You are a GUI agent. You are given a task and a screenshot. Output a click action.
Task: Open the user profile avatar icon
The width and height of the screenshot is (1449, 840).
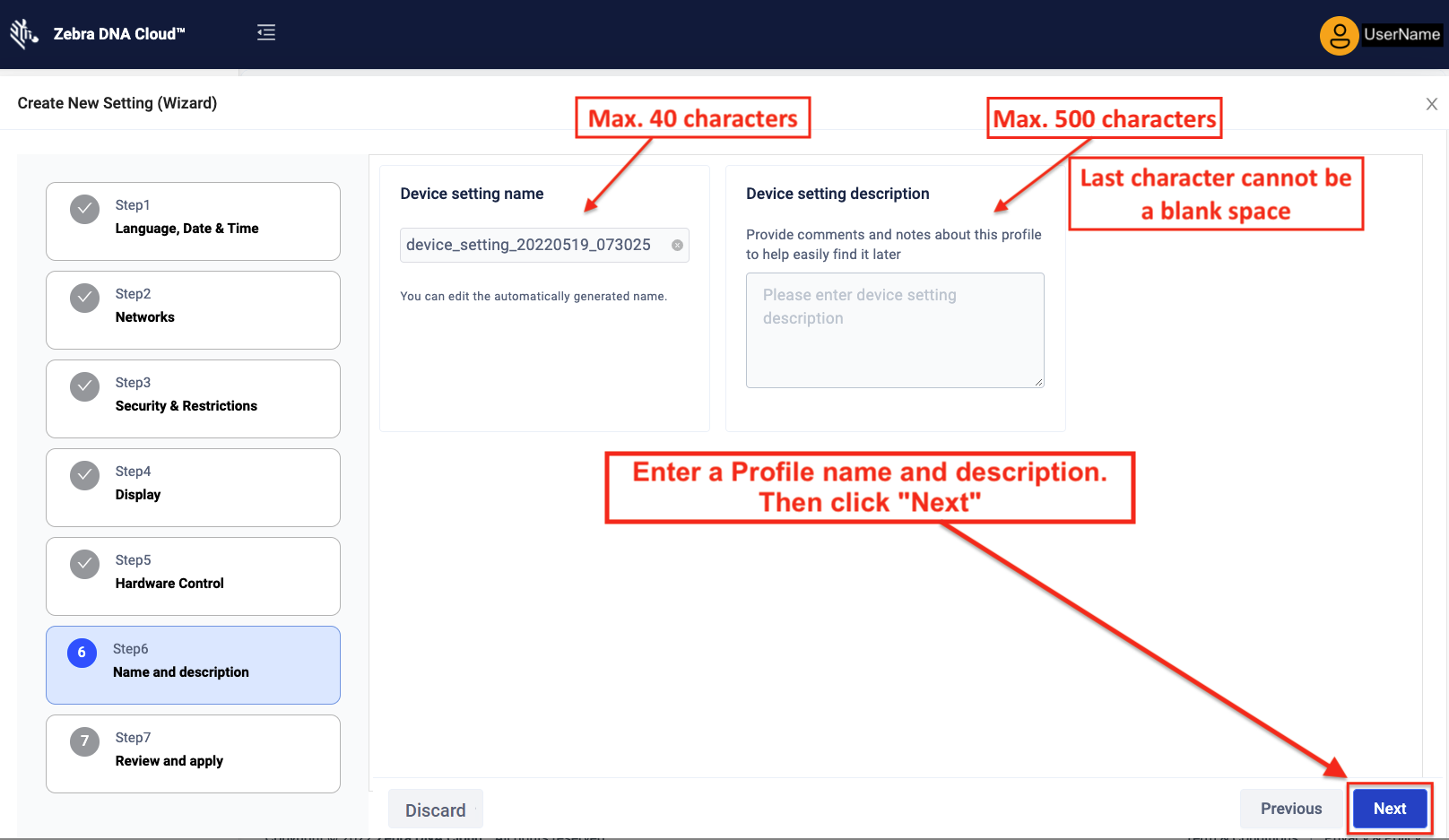tap(1339, 36)
